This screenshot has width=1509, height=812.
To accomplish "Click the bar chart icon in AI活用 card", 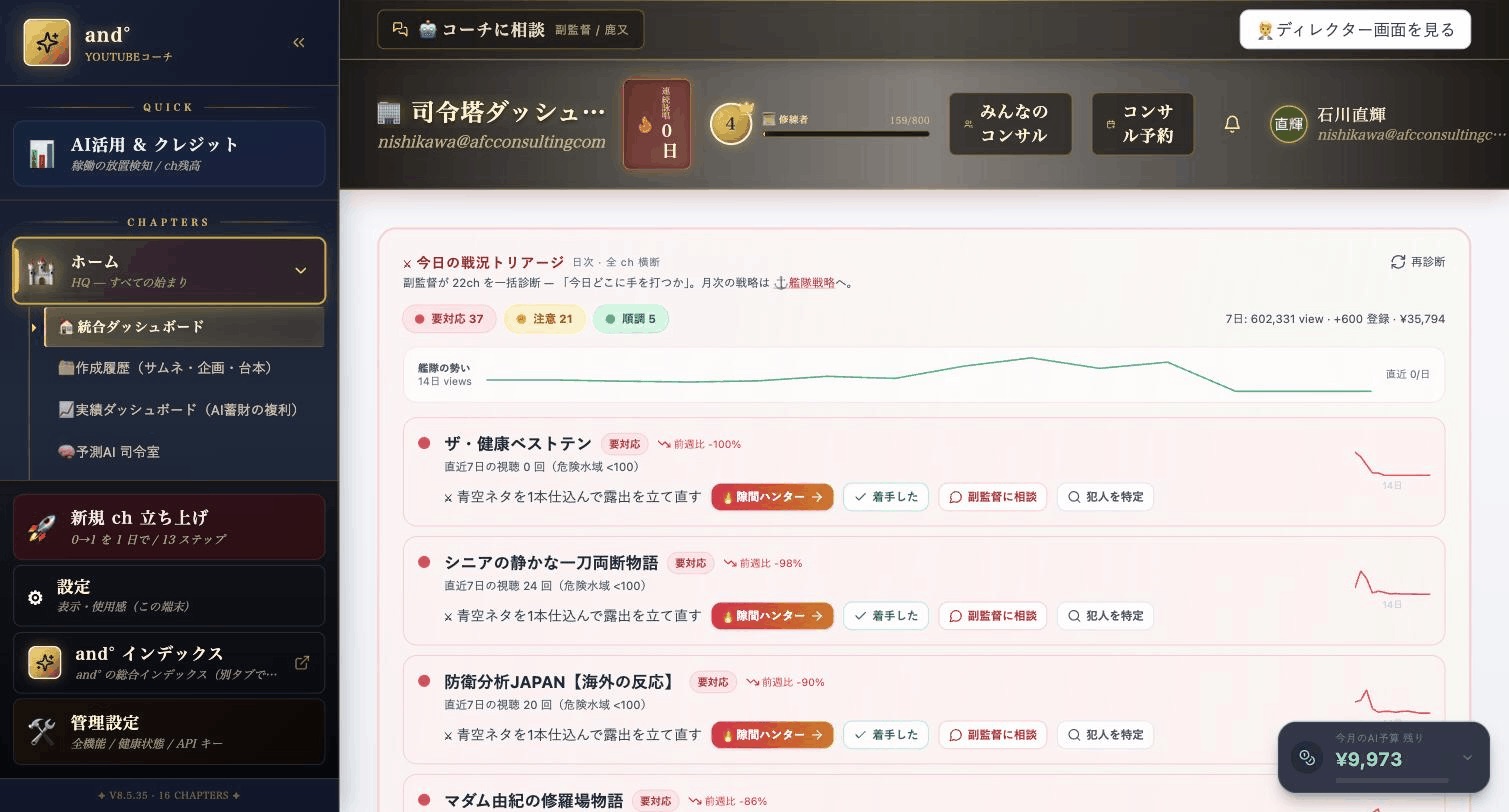I will pyautogui.click(x=42, y=154).
